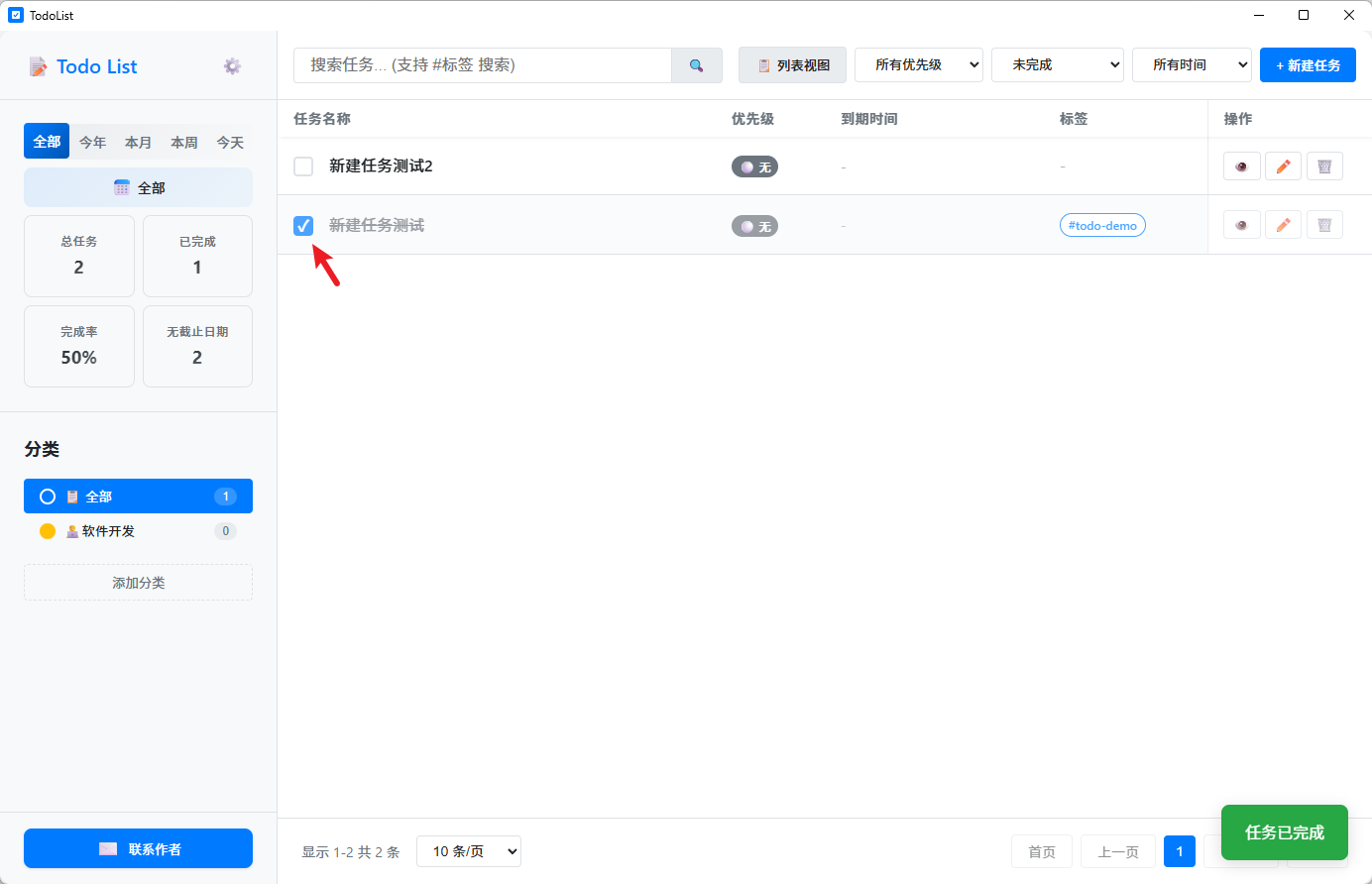Click the yellow color dot for 软件开发
Viewport: 1372px width, 884px height.
(x=48, y=531)
